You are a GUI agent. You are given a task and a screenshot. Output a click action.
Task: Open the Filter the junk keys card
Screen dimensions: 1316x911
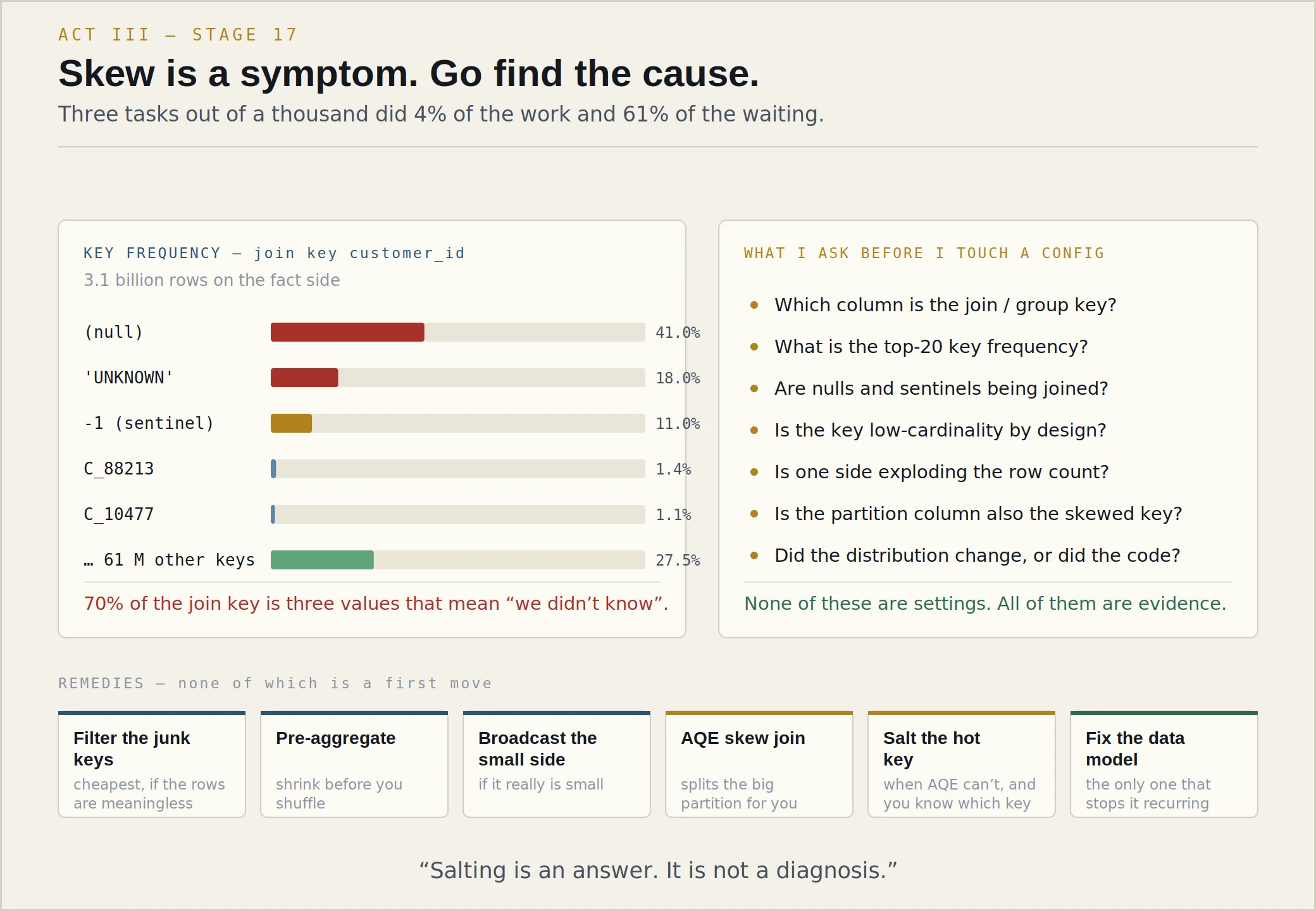(152, 764)
